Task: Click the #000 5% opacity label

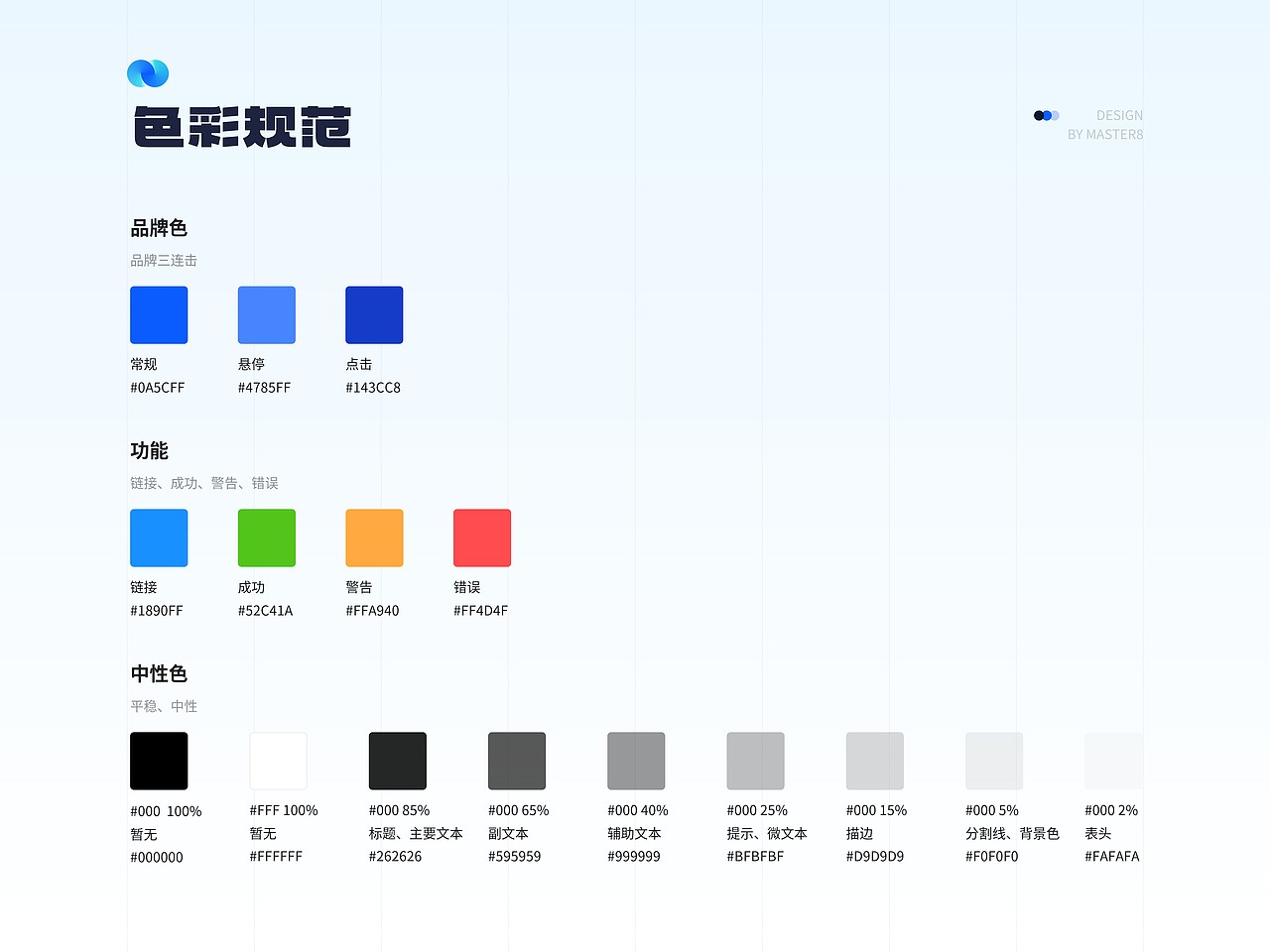Action: (992, 811)
